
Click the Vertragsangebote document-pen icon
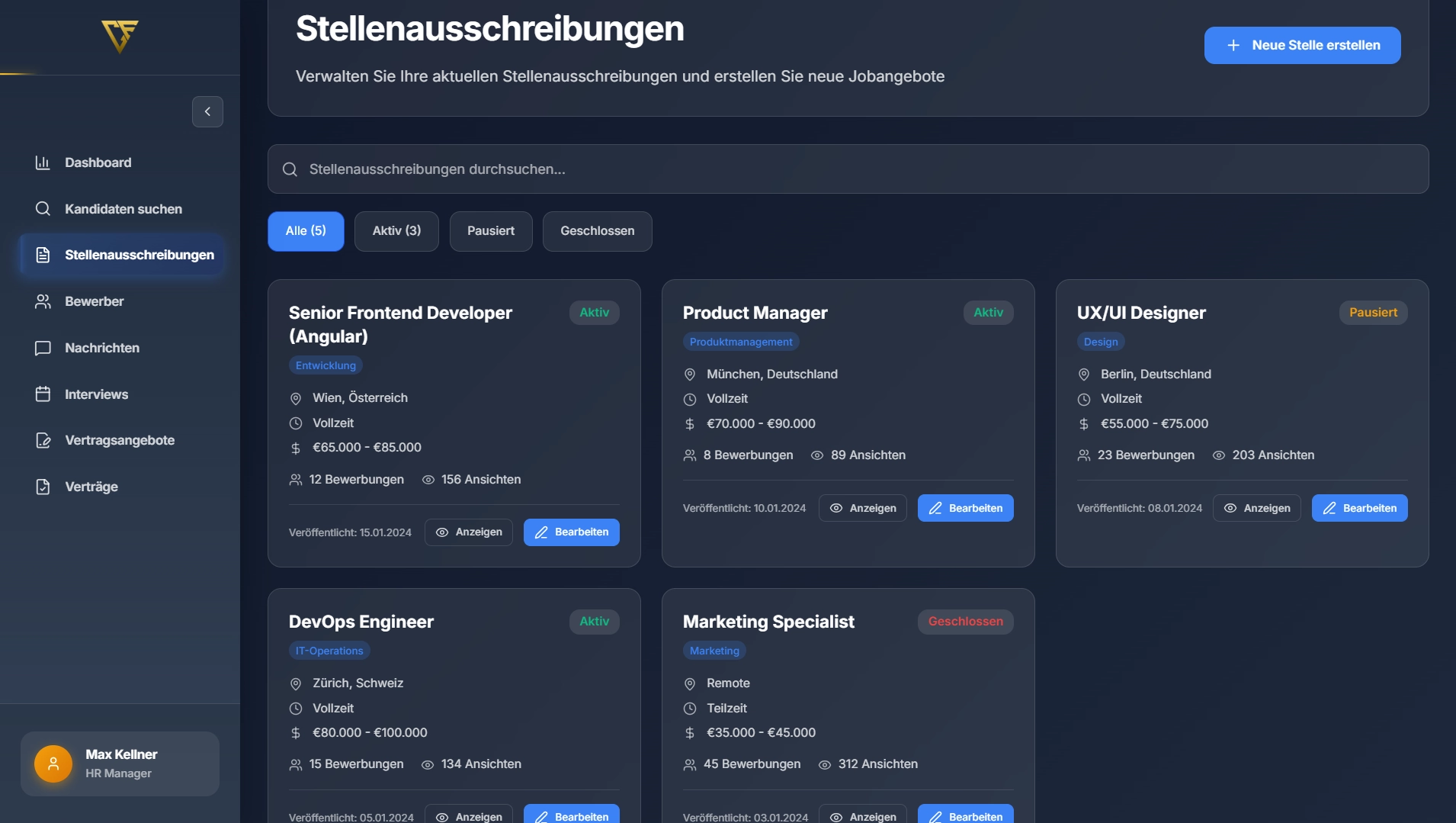43,440
